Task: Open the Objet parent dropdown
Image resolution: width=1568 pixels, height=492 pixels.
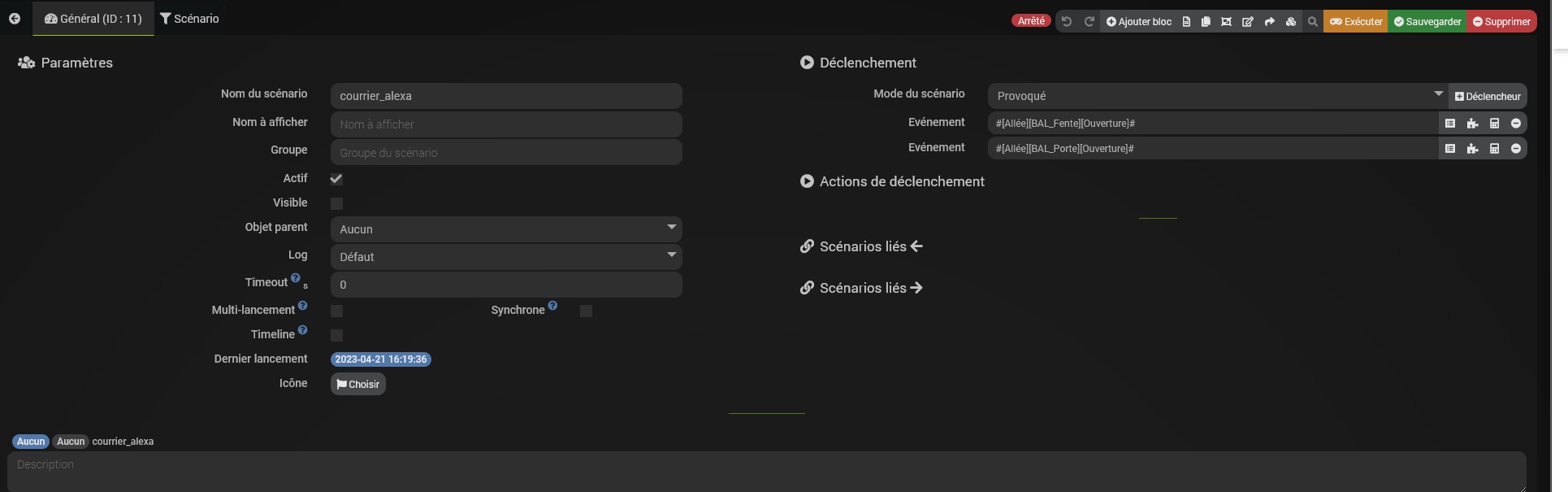Action: (505, 229)
